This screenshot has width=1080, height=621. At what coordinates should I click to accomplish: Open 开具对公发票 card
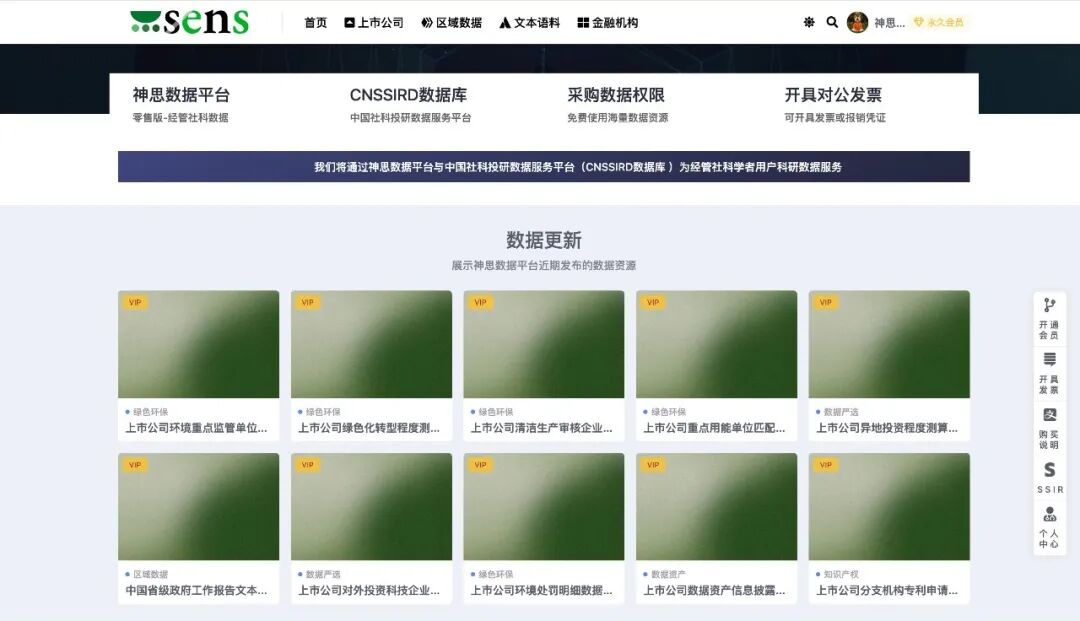[x=835, y=104]
